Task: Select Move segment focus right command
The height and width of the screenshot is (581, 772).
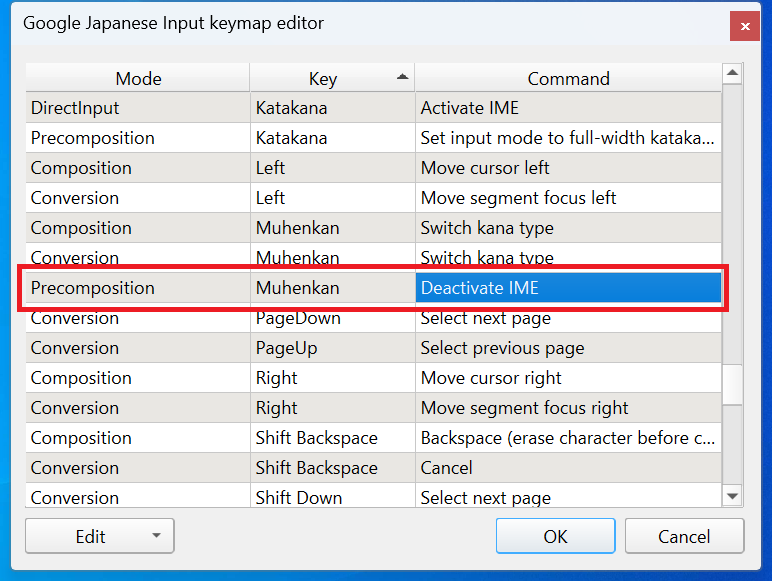Action: click(x=568, y=408)
